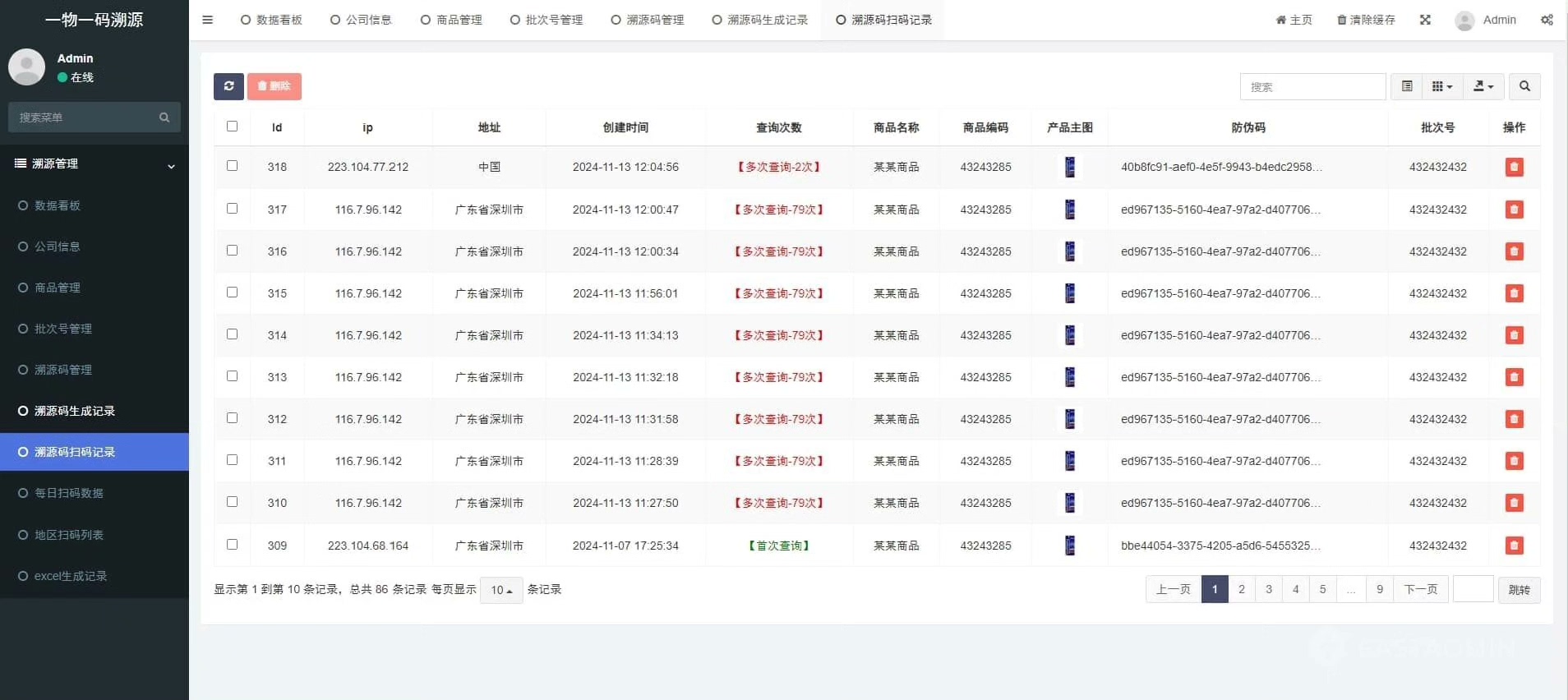
Task: Click the refresh table icon button
Action: click(x=228, y=86)
